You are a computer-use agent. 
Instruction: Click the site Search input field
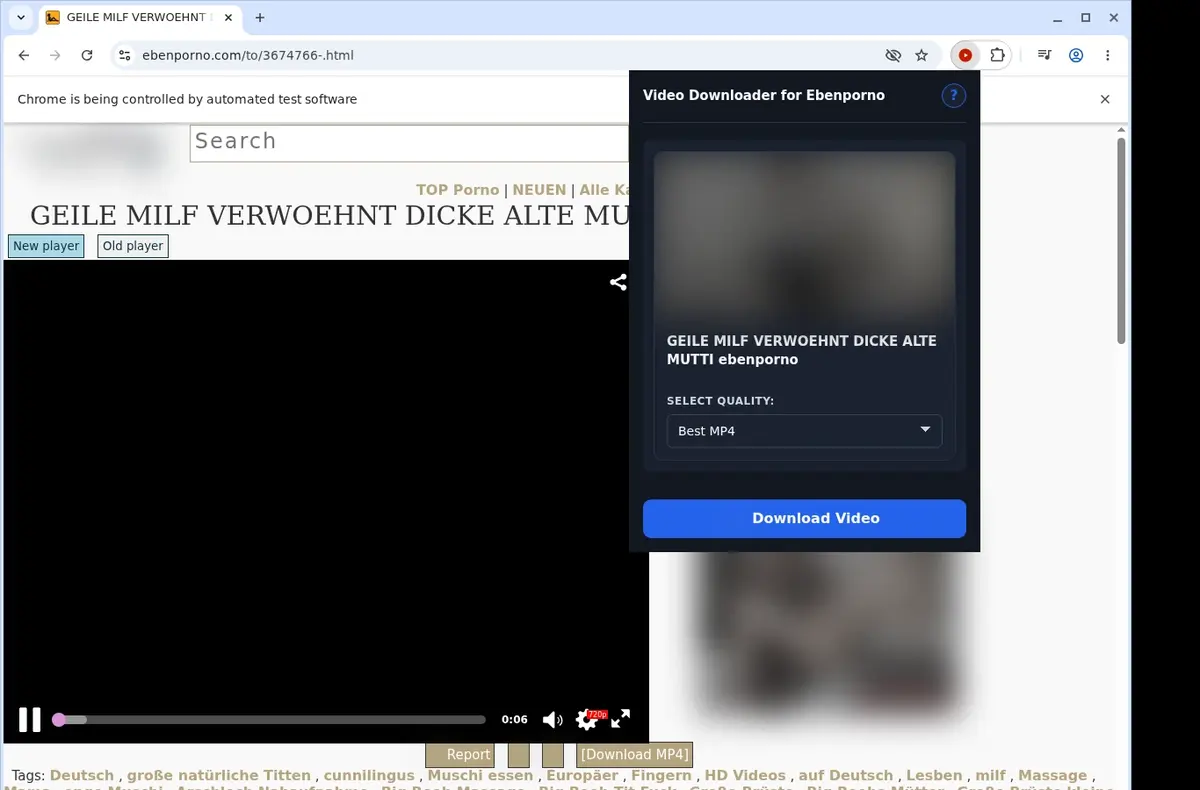(409, 143)
